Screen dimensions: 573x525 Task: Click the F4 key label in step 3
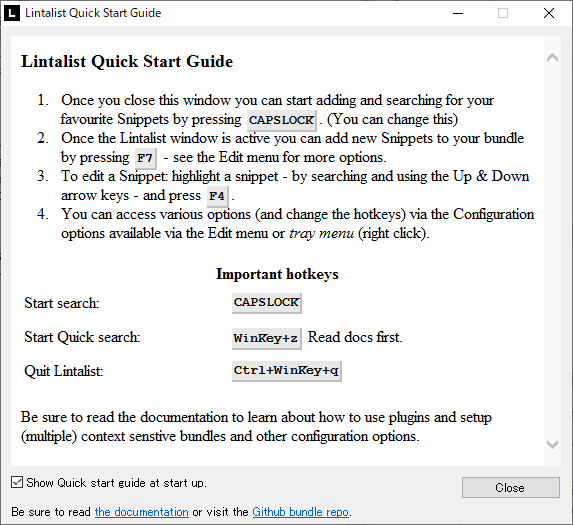217,196
